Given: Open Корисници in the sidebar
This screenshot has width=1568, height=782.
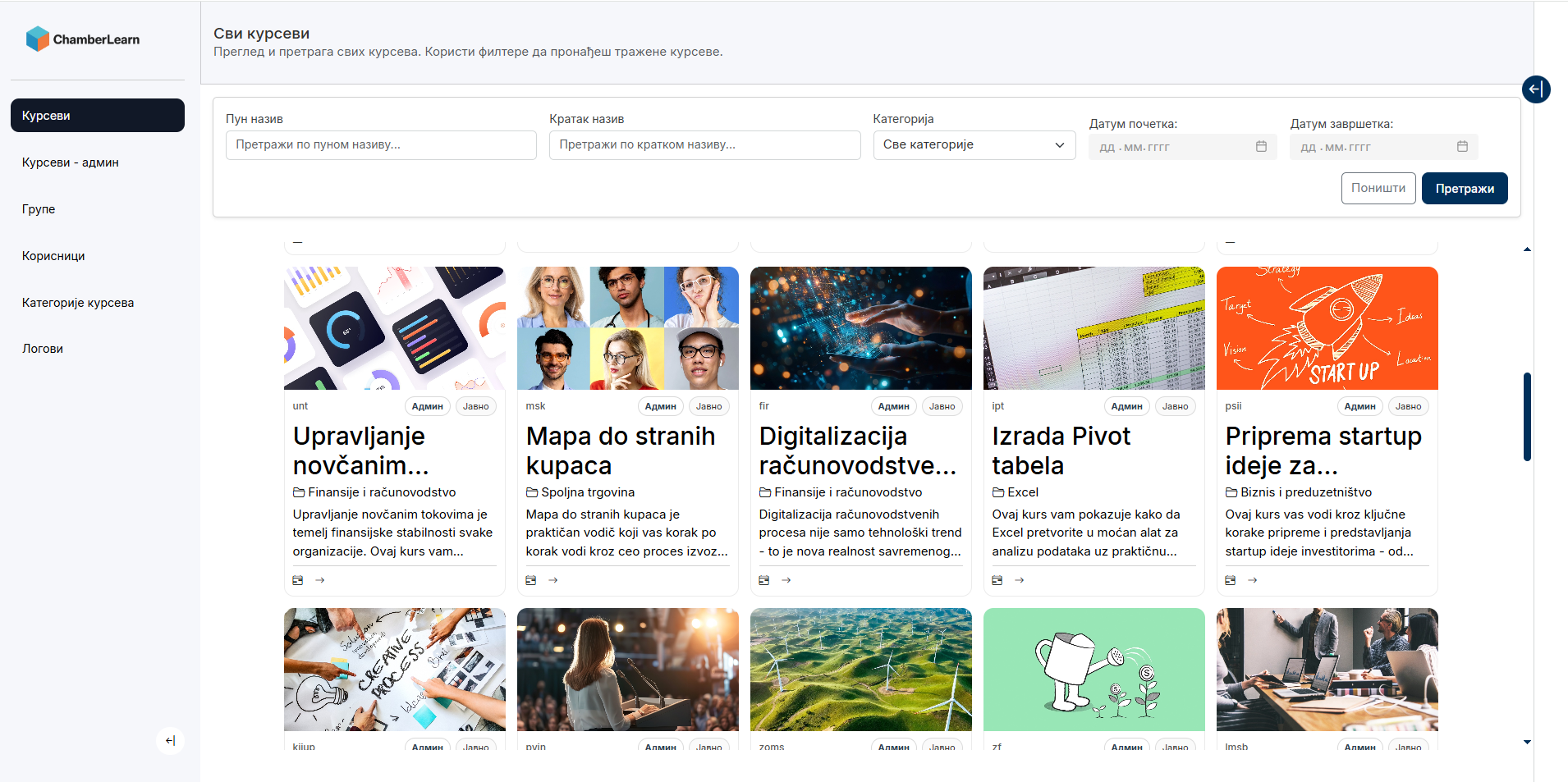Looking at the screenshot, I should coord(98,256).
